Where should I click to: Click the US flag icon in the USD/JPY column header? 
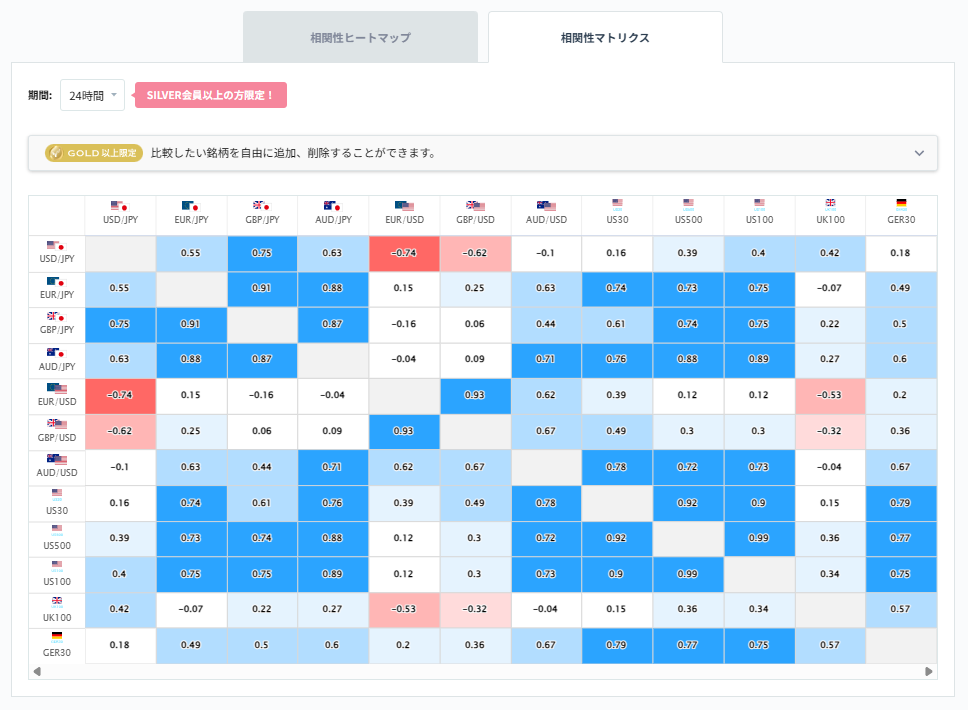(x=113, y=204)
